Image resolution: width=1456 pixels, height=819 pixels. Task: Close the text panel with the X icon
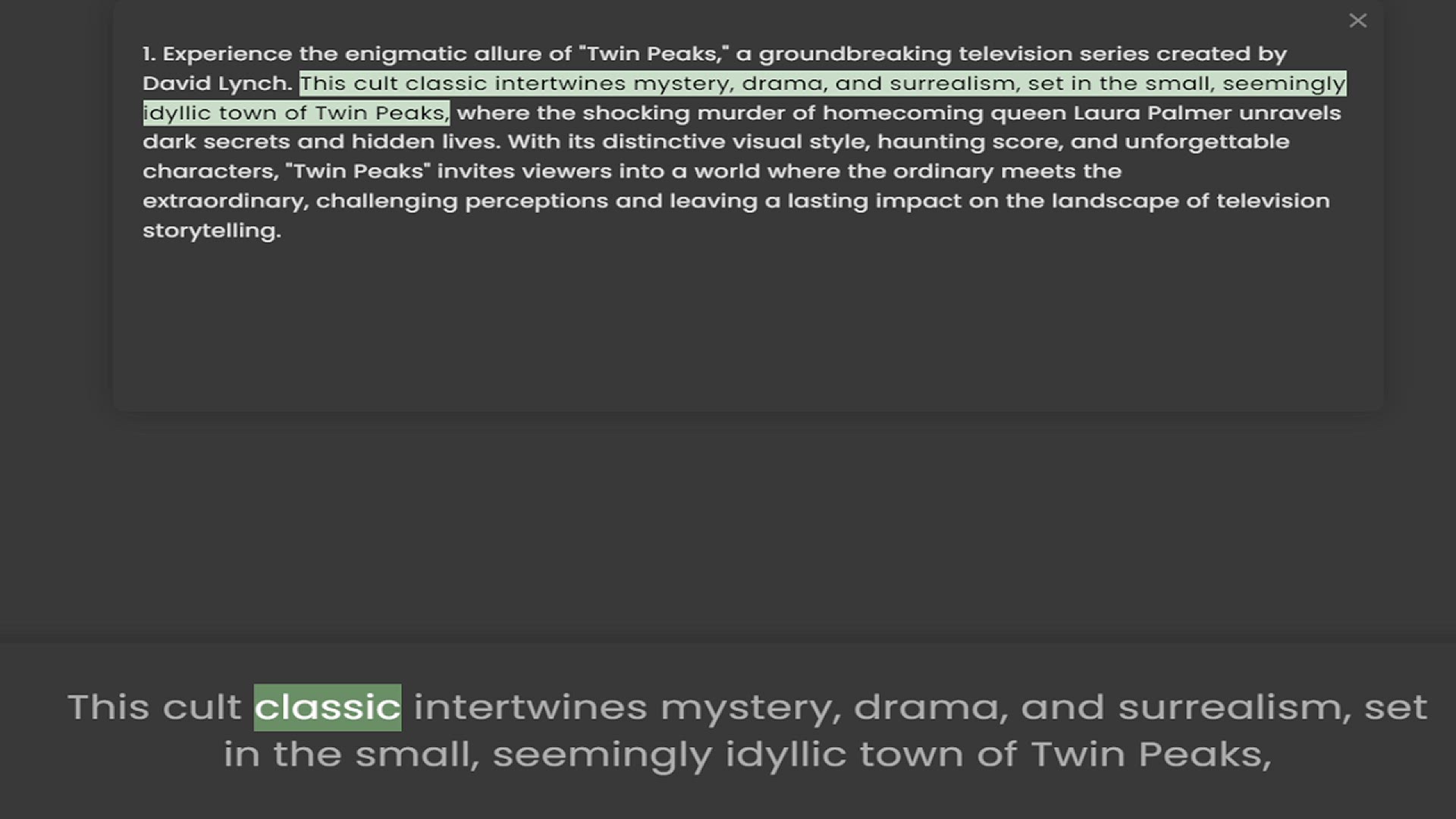pyautogui.click(x=1357, y=20)
